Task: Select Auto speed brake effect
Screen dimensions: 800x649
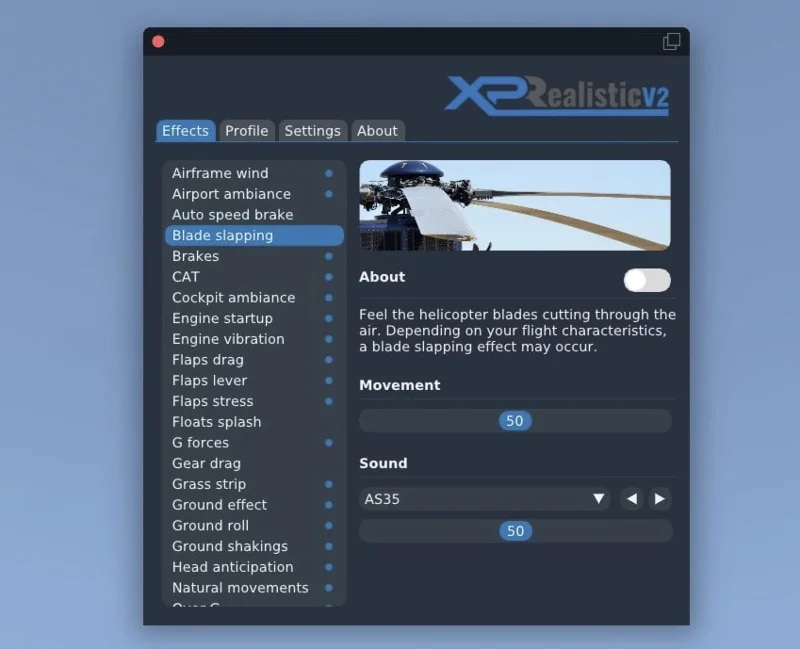Action: pos(254,215)
